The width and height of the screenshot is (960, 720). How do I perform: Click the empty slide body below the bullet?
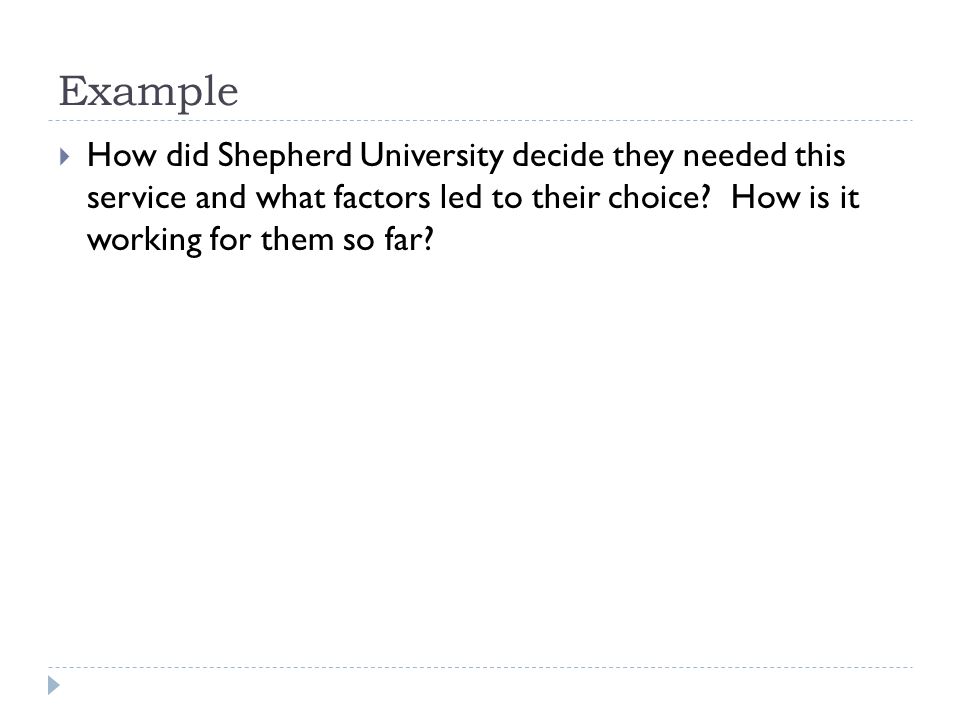(x=480, y=459)
